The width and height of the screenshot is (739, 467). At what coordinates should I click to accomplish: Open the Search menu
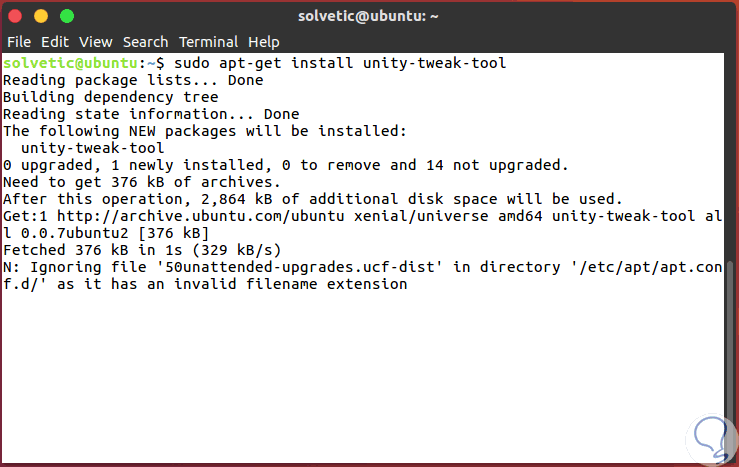coord(145,42)
